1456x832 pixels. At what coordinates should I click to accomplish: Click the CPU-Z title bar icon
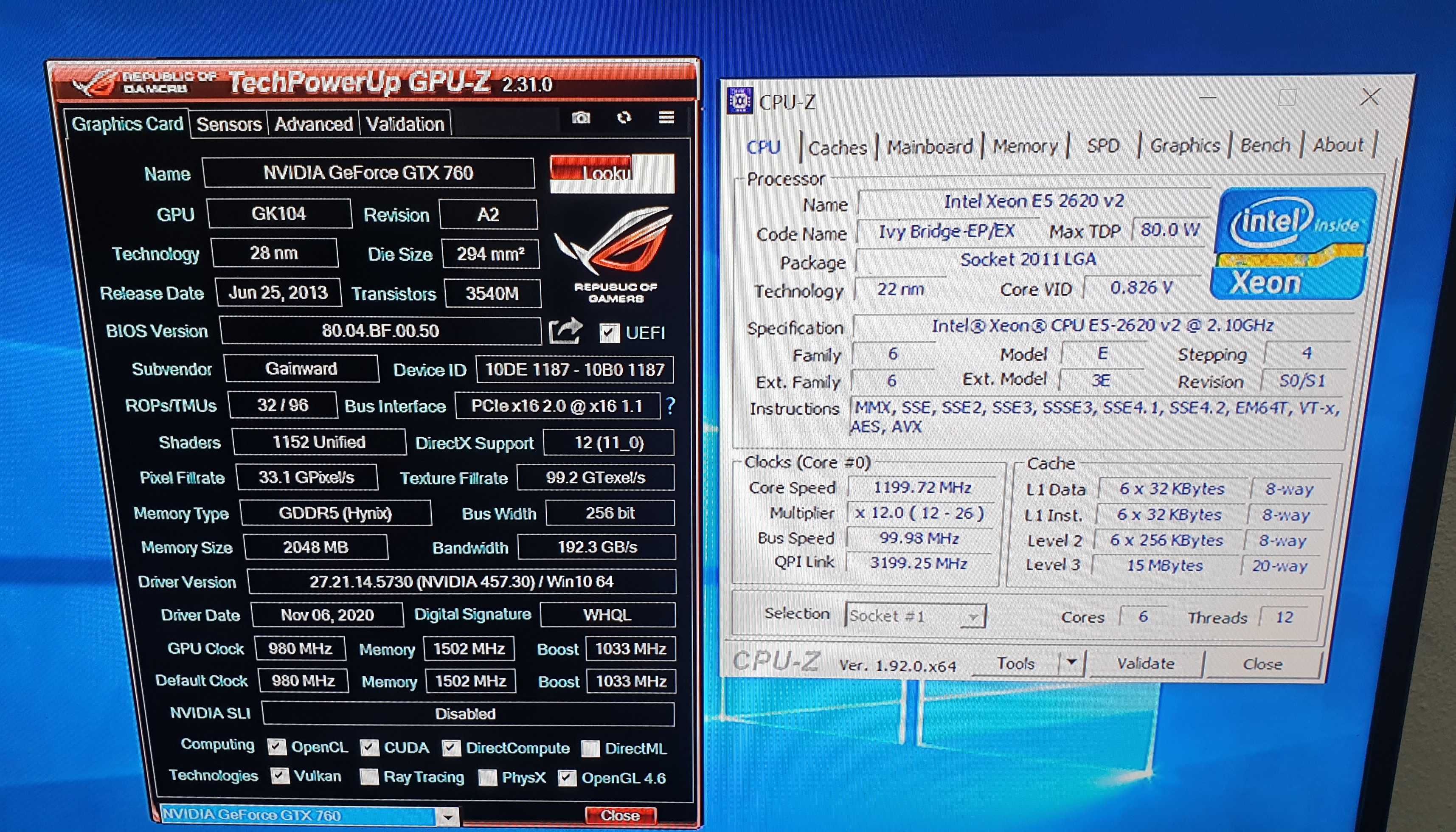[x=740, y=101]
